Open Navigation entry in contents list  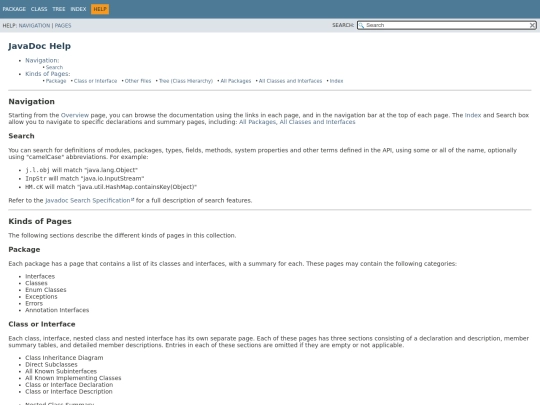[x=42, y=60]
